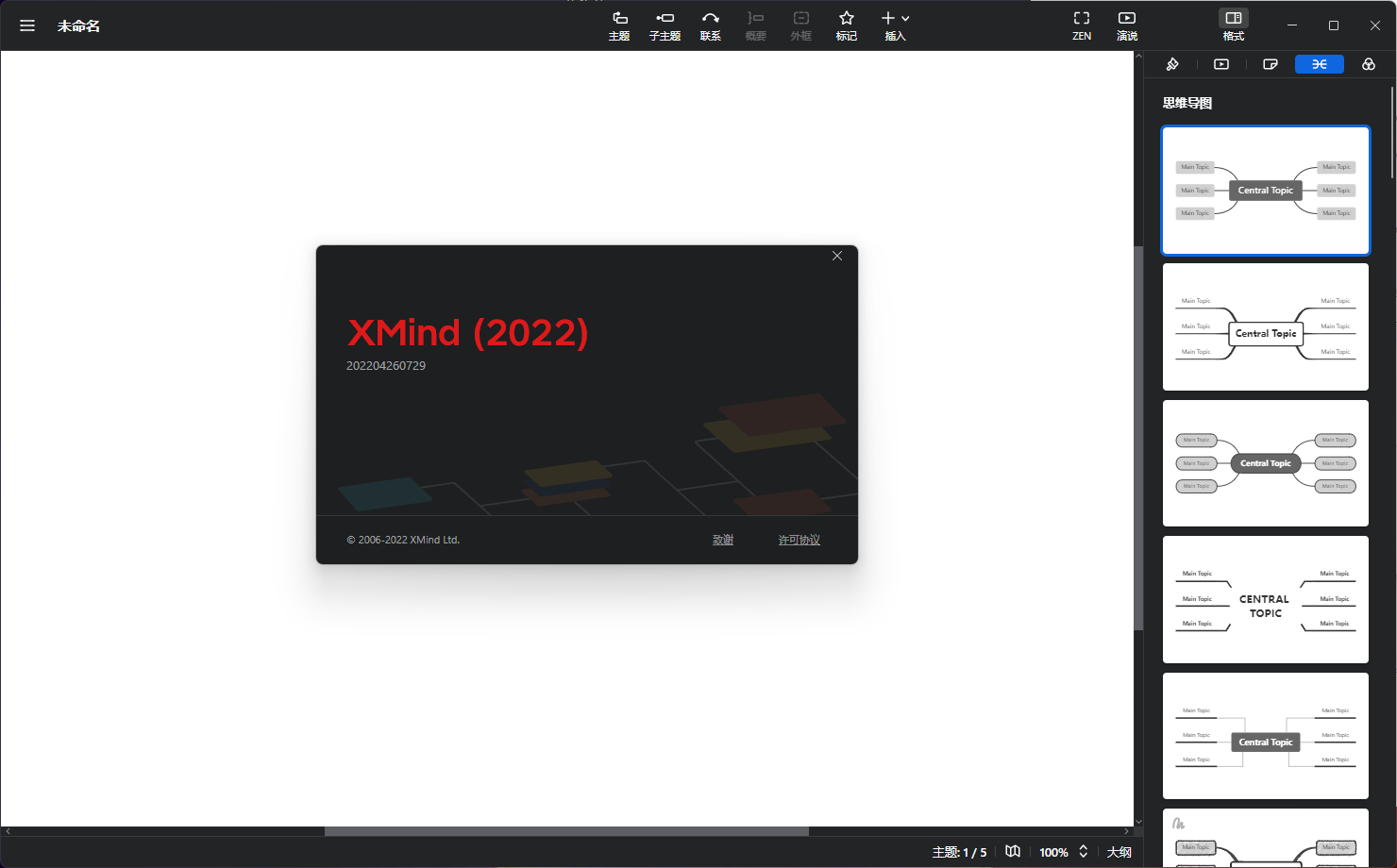Image resolution: width=1397 pixels, height=868 pixels.
Task: Click the 主题: 1 / 5 topic counter
Action: pyautogui.click(x=959, y=852)
